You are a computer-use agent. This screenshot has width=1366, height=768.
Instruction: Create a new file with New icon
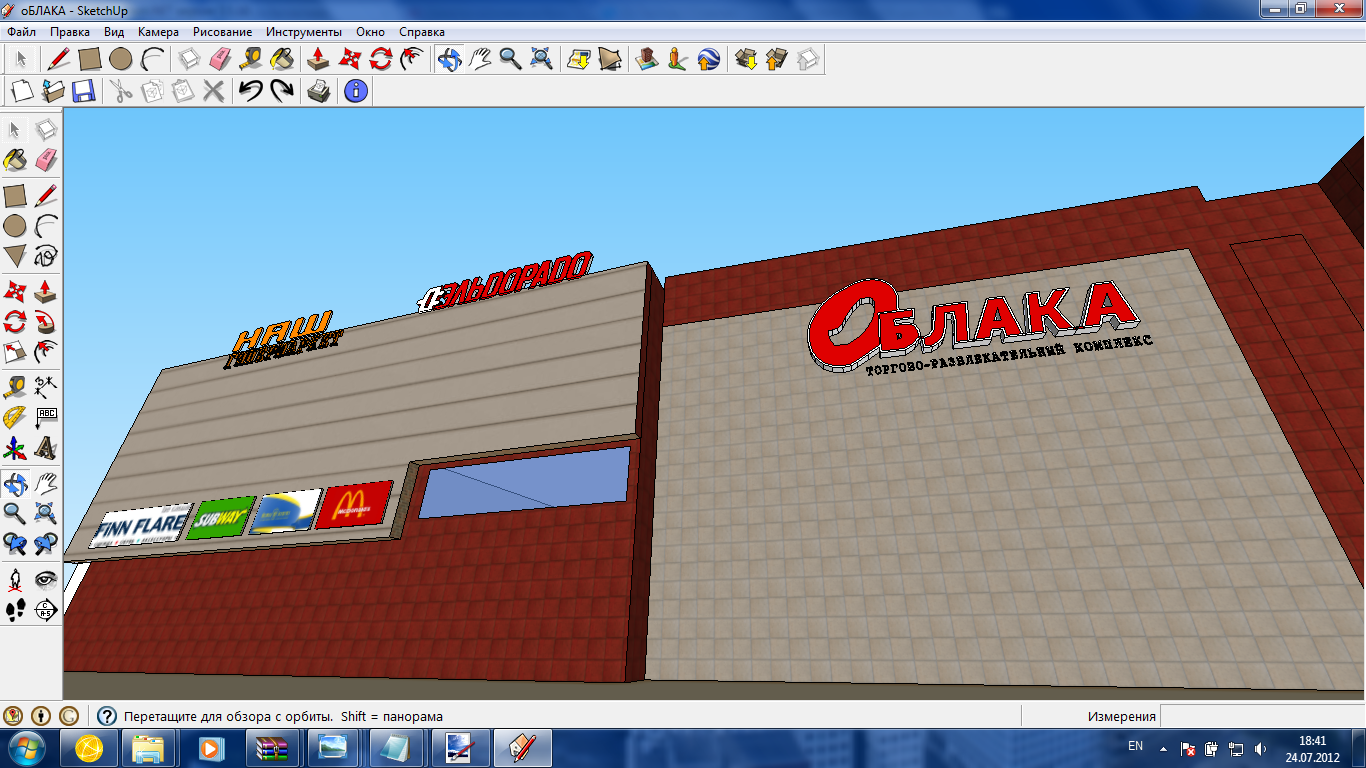click(22, 91)
